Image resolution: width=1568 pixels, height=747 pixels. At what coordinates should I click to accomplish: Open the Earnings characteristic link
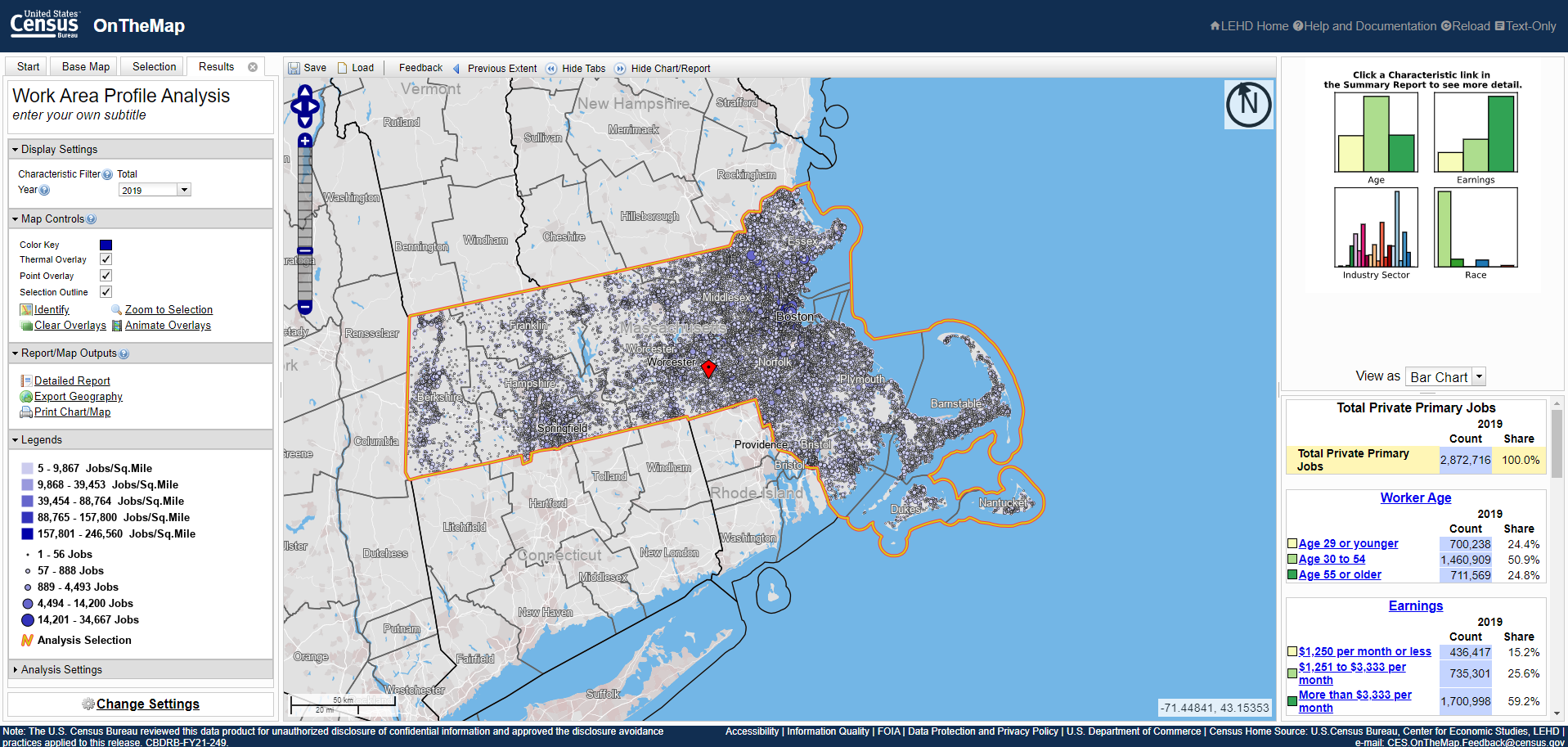(1415, 606)
